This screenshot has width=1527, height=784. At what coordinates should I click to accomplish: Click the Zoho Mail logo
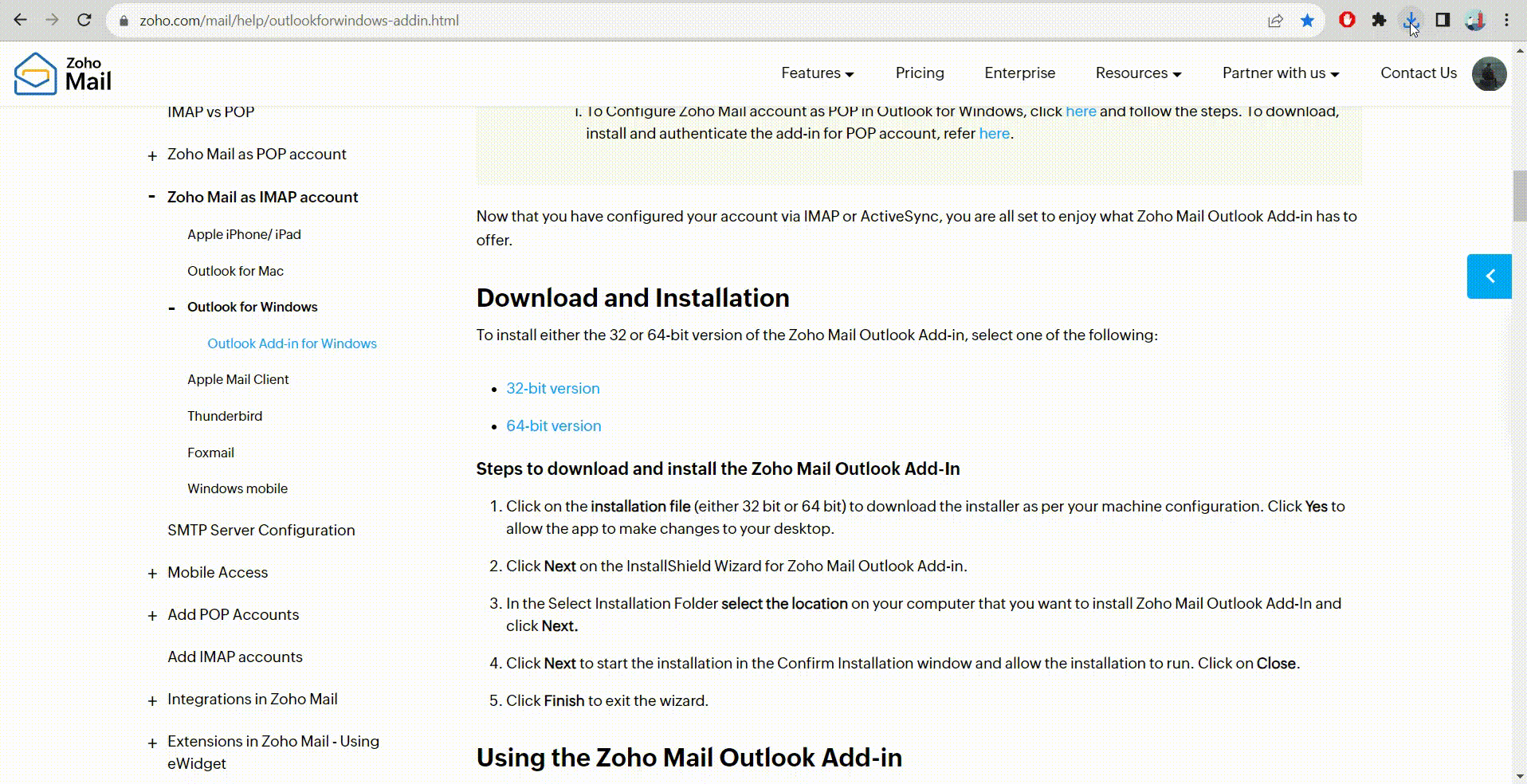click(63, 73)
